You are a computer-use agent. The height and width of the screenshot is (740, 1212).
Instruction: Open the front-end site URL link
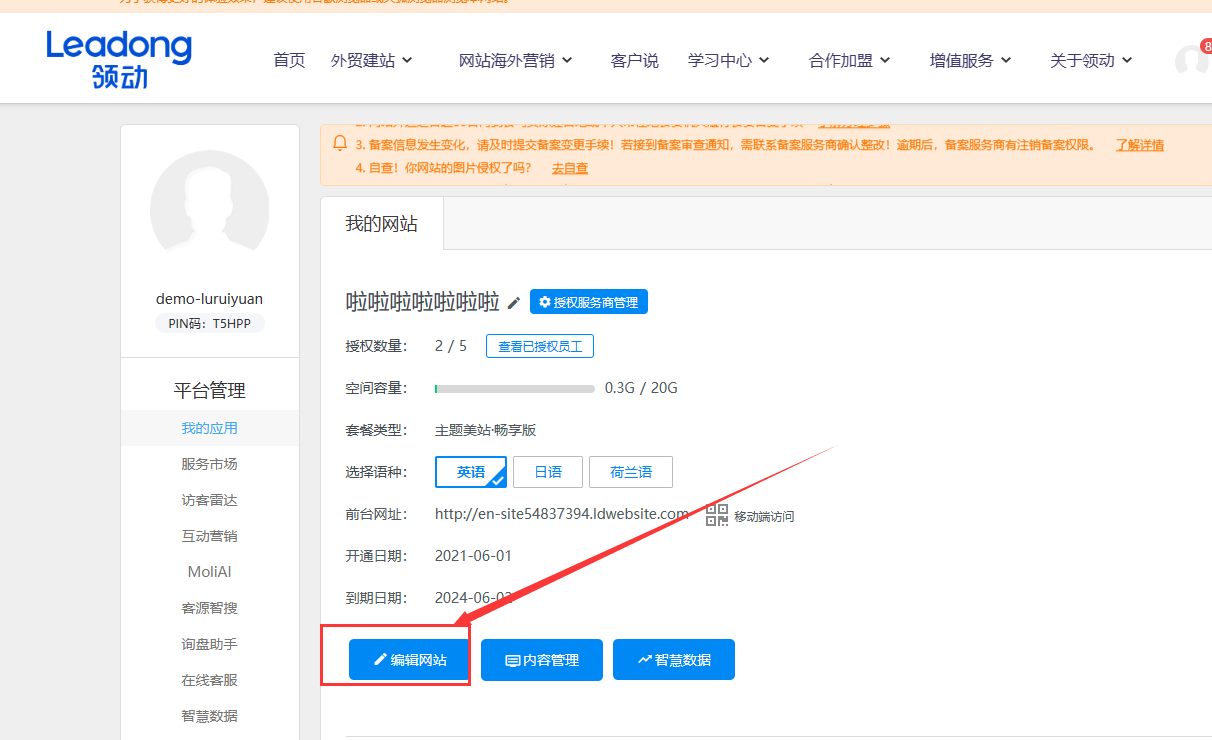[561, 514]
